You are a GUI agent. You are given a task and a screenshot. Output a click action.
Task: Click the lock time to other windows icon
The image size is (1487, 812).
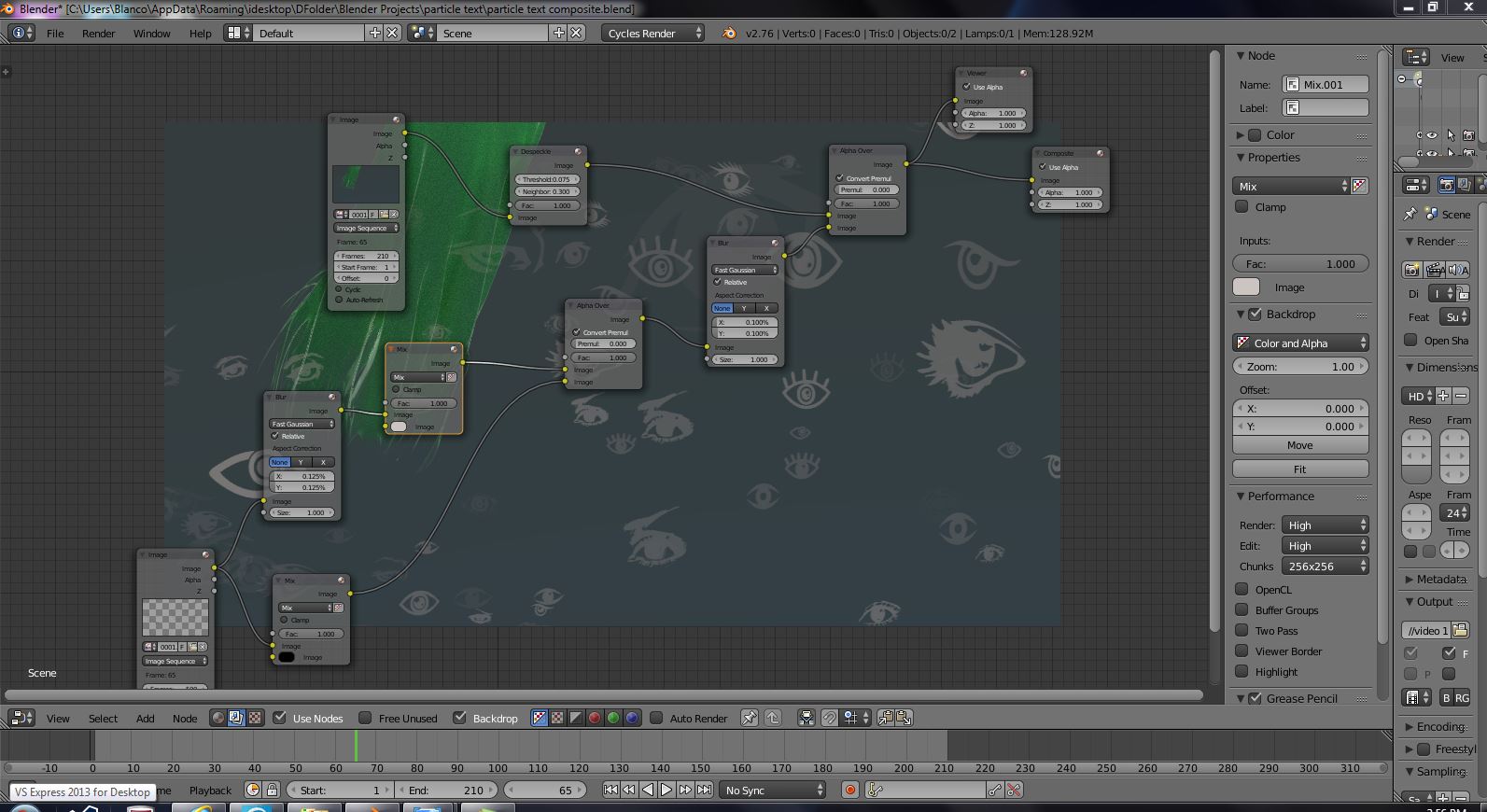(272, 790)
